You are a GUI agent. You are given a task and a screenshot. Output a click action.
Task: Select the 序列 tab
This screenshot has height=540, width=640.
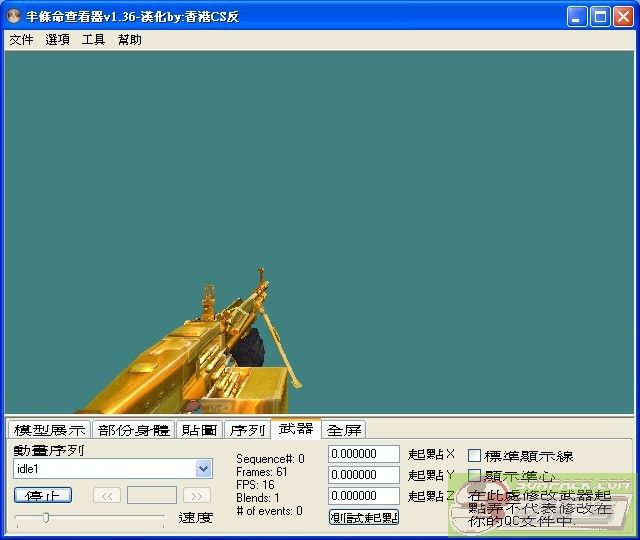tap(246, 430)
